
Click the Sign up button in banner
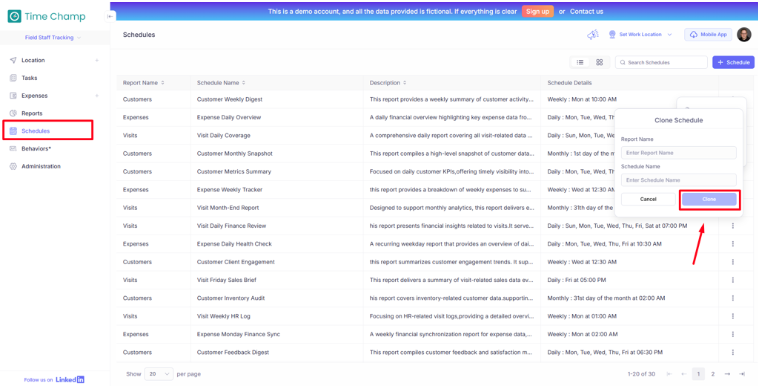pyautogui.click(x=538, y=12)
